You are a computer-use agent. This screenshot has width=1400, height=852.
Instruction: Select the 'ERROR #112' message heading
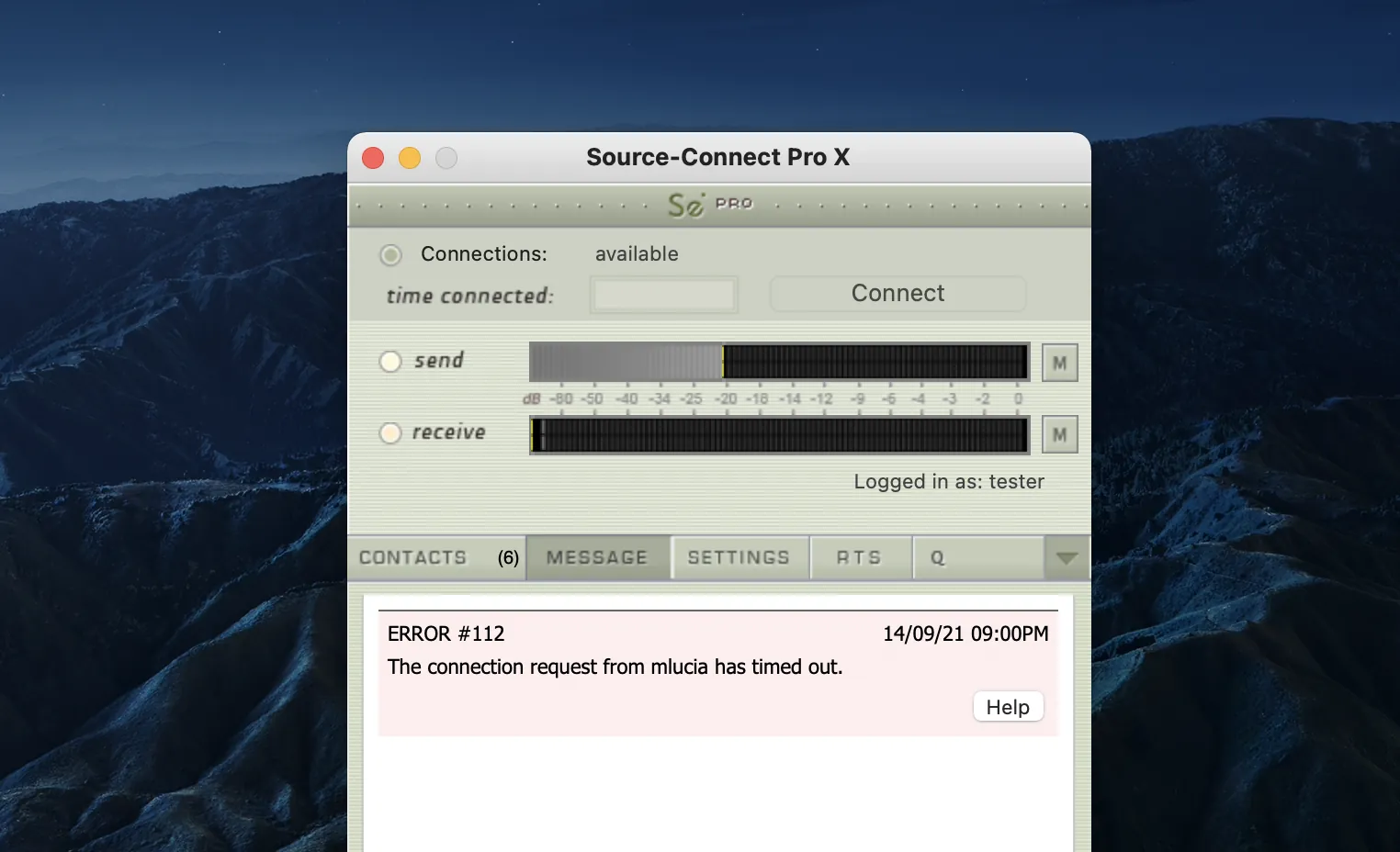click(446, 633)
